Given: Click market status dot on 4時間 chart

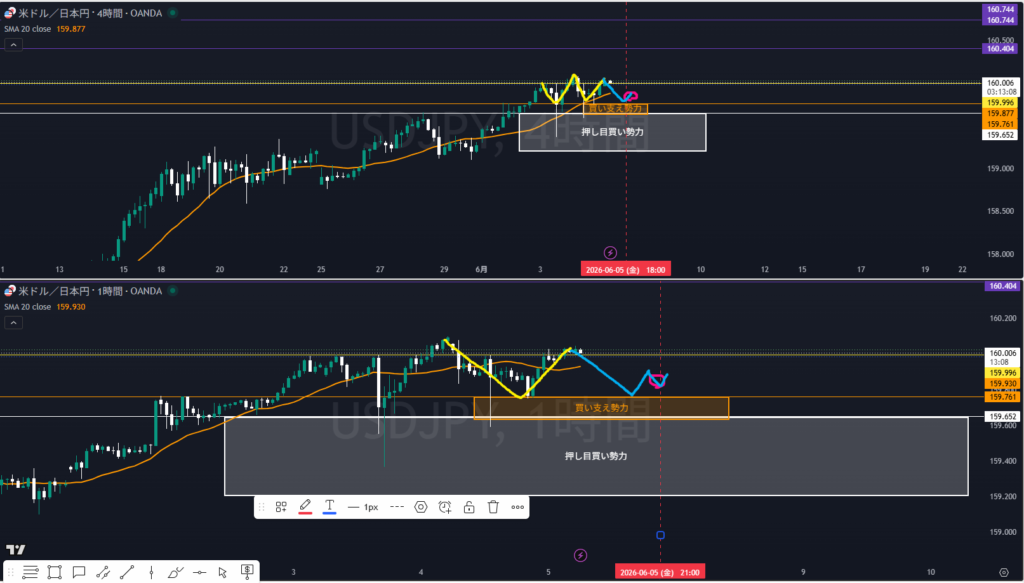Looking at the screenshot, I should point(172,13).
